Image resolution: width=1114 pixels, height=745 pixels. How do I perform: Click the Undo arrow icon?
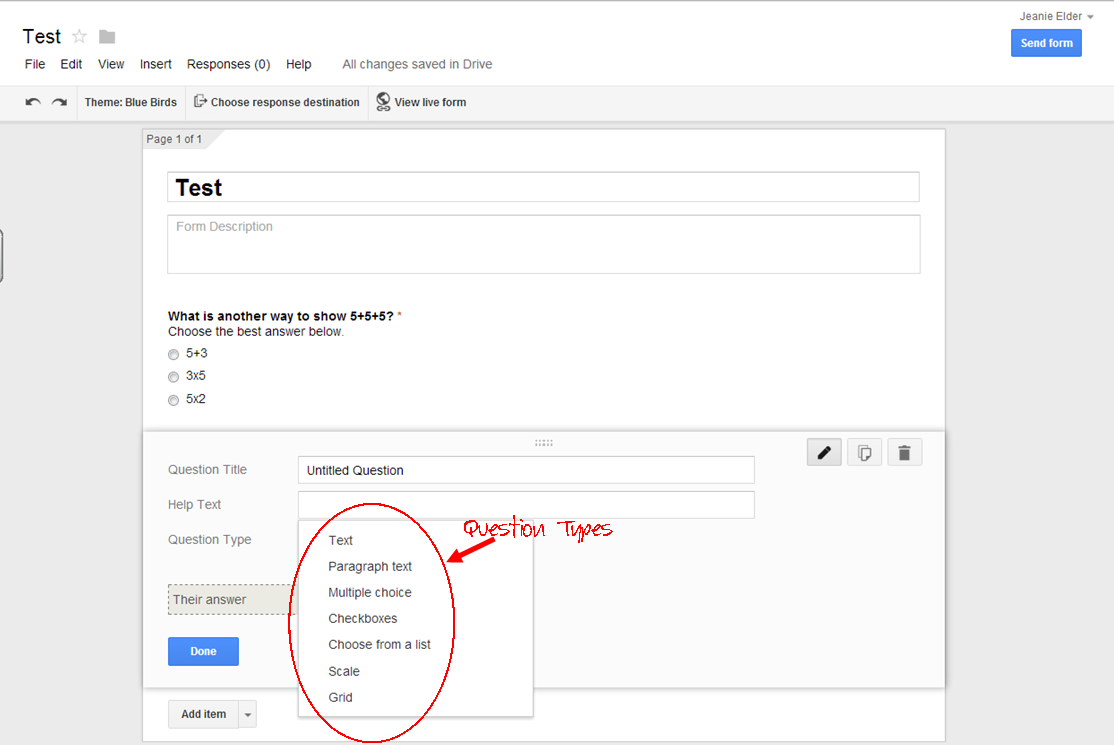coord(32,102)
